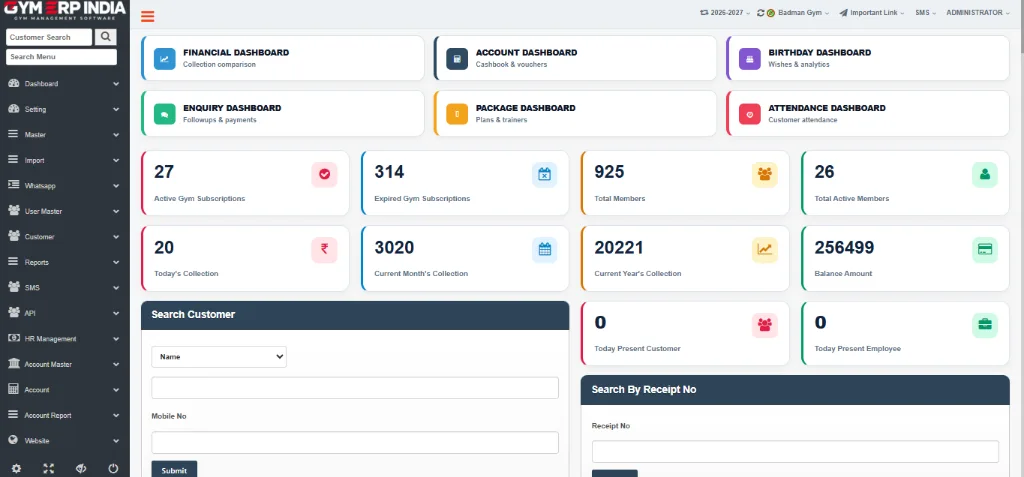Open the 2026-2027 financial year dropdown
The width and height of the screenshot is (1024, 477).
click(x=725, y=12)
